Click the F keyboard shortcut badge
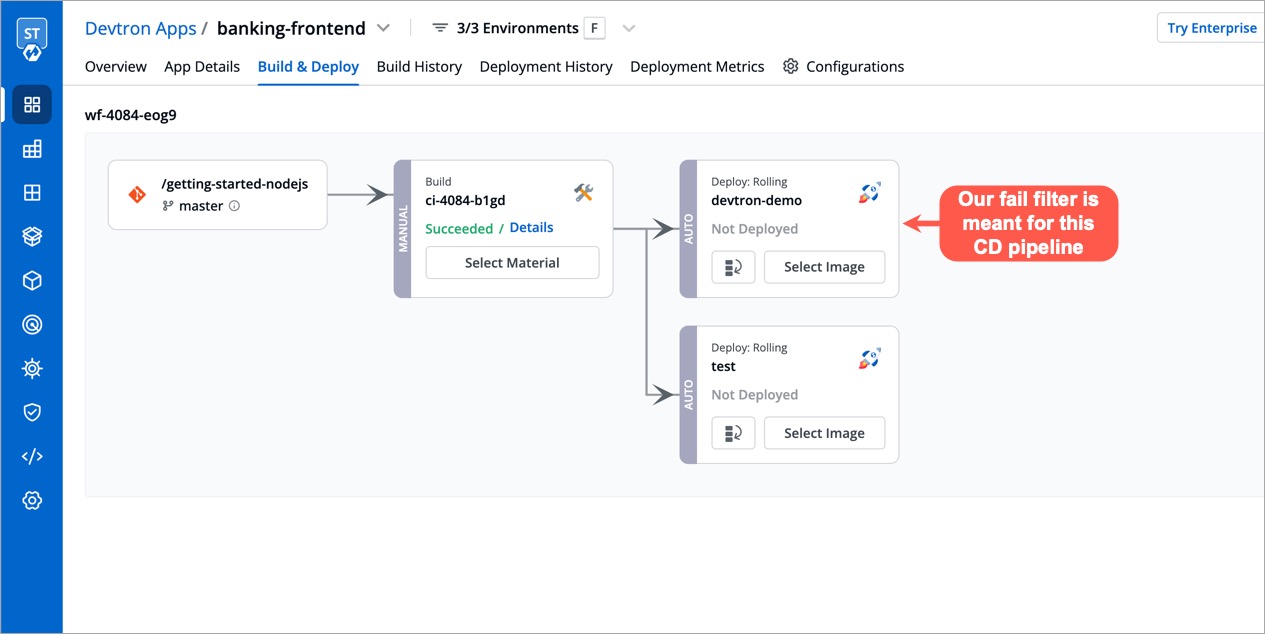Screen dimensions: 1265x634 pos(595,28)
